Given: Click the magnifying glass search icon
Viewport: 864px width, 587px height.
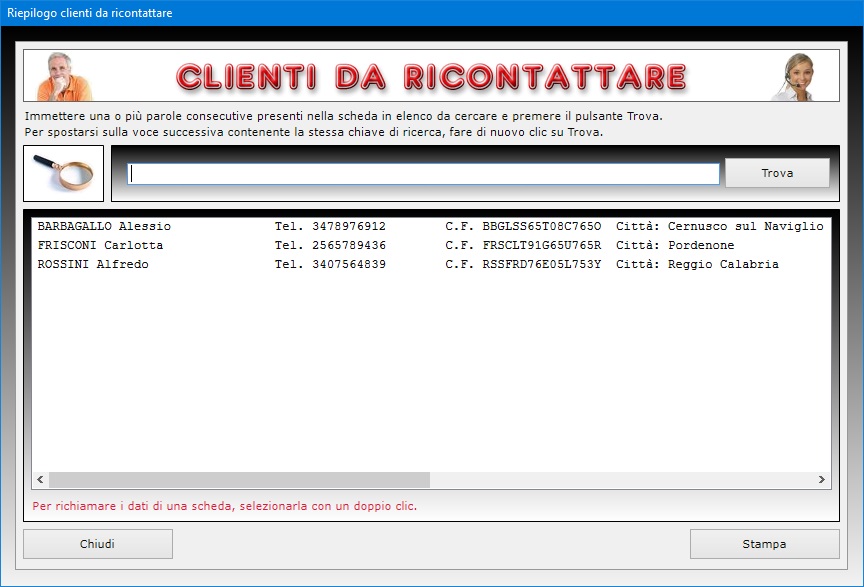Looking at the screenshot, I should click(x=63, y=174).
